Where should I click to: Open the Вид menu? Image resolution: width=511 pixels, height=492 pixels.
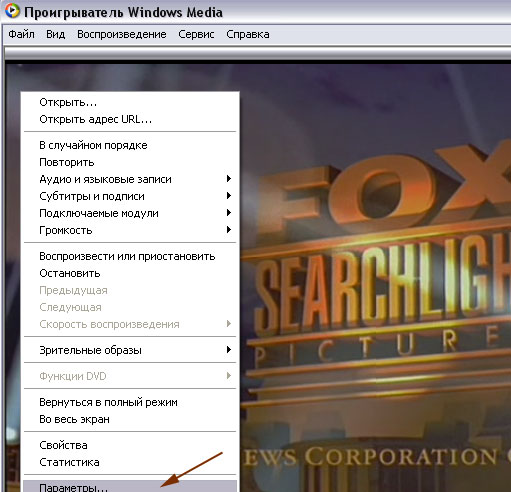(x=56, y=34)
